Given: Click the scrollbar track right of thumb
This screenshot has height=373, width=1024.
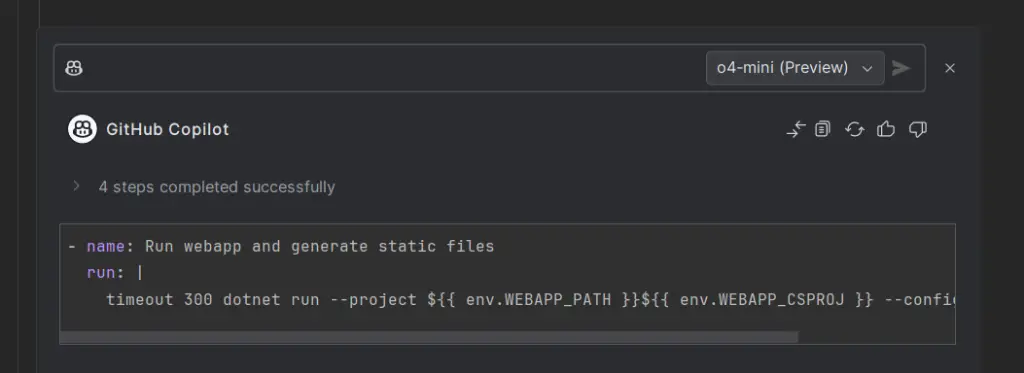Looking at the screenshot, I should [x=876, y=337].
